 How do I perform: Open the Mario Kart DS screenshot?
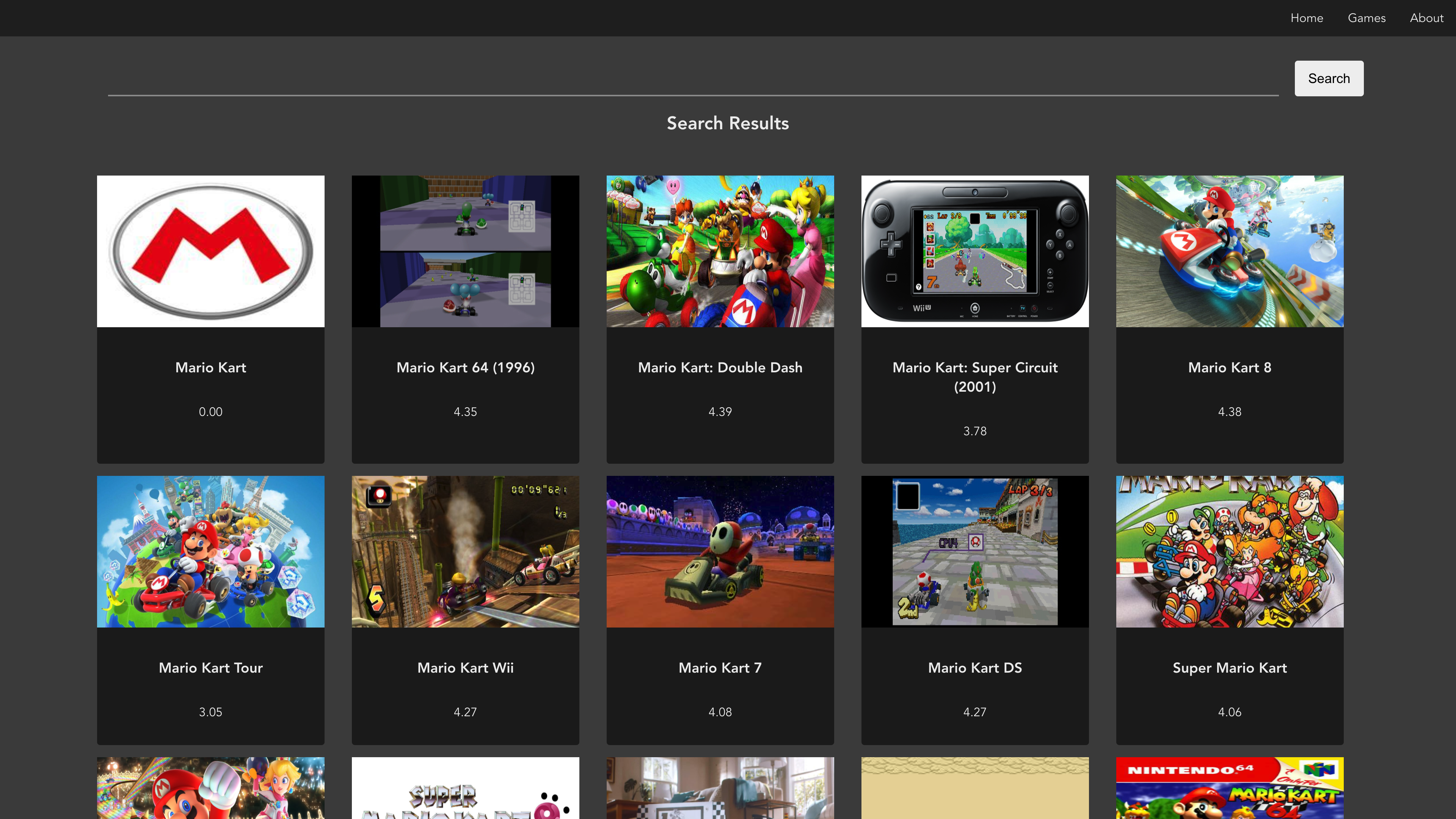(974, 551)
